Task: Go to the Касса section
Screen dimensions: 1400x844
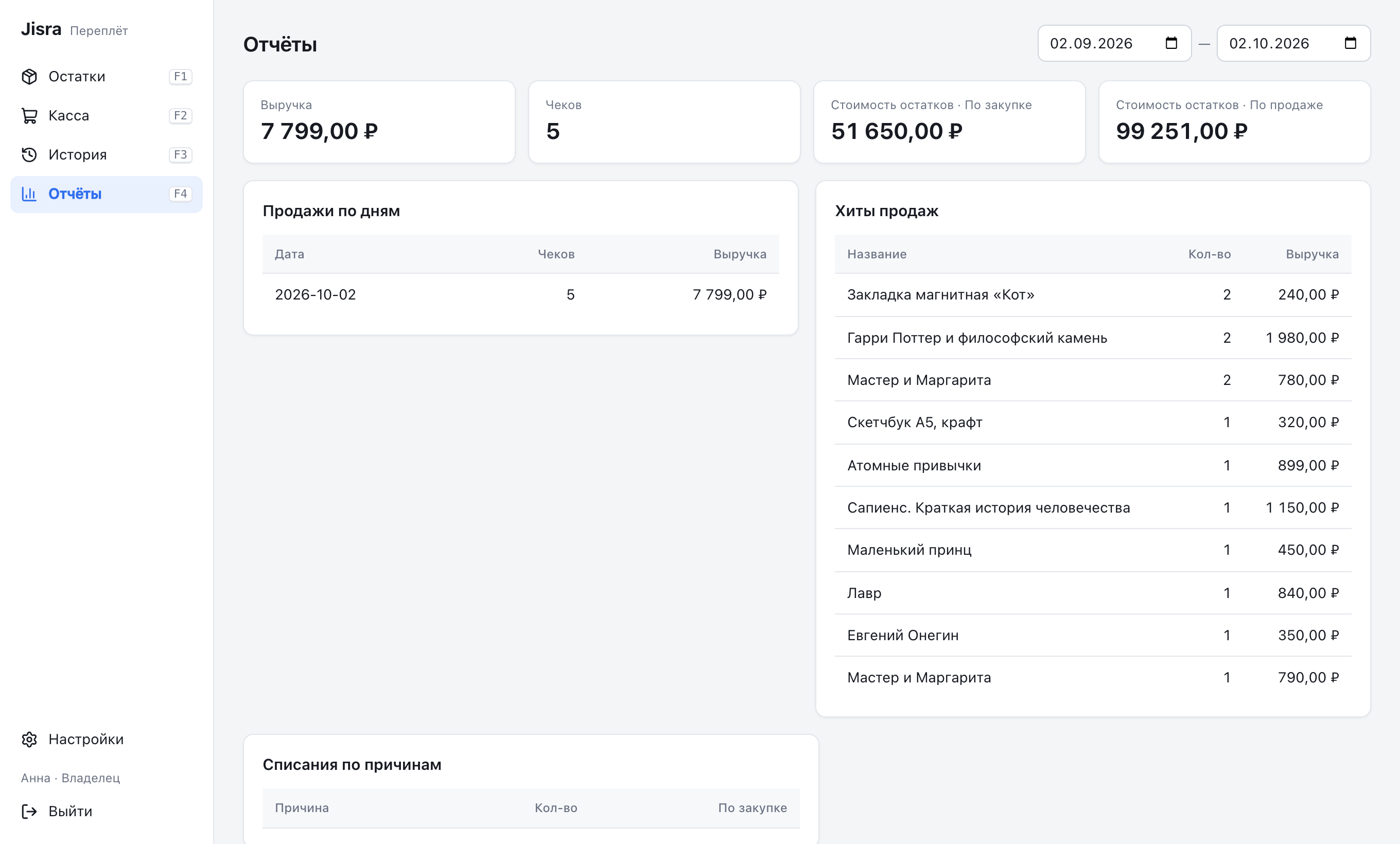Action: click(106, 116)
